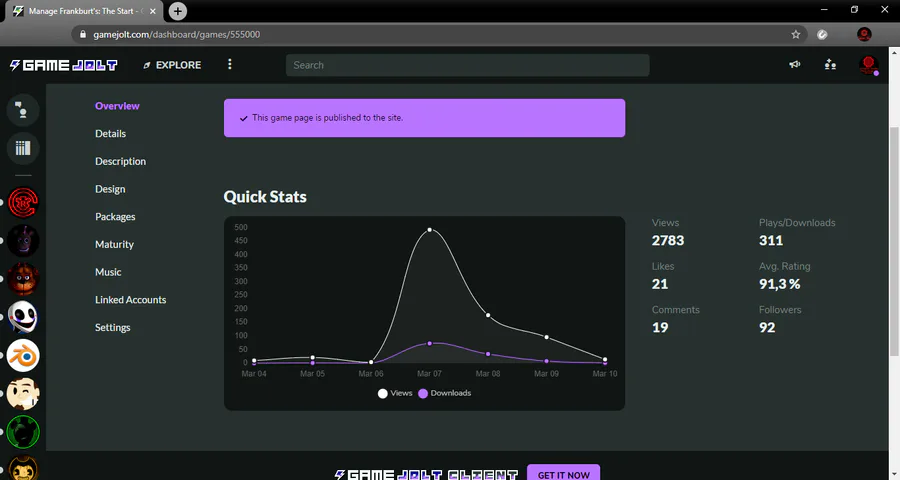Viewport: 900px width, 480px height.
Task: Toggle the Views series in chart legend
Action: click(x=395, y=393)
